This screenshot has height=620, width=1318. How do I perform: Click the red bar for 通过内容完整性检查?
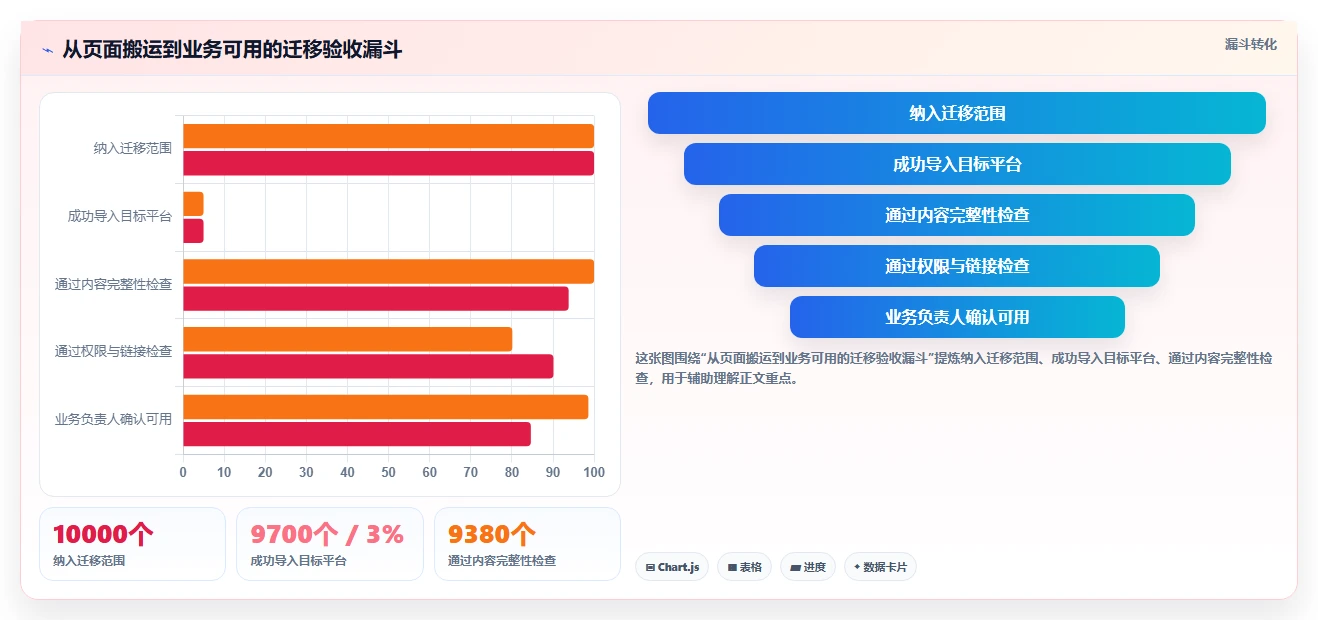[x=376, y=298]
